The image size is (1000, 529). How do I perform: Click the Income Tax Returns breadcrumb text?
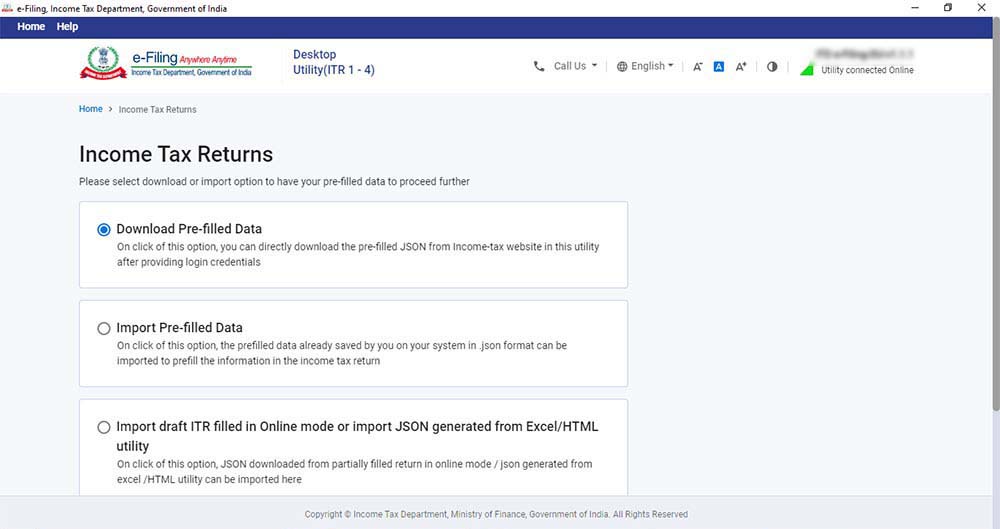point(157,109)
